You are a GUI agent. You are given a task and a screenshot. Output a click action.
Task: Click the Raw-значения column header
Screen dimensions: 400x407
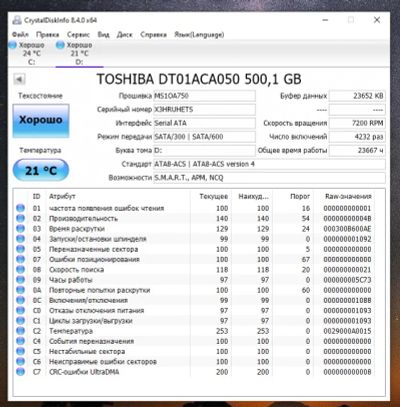point(348,196)
